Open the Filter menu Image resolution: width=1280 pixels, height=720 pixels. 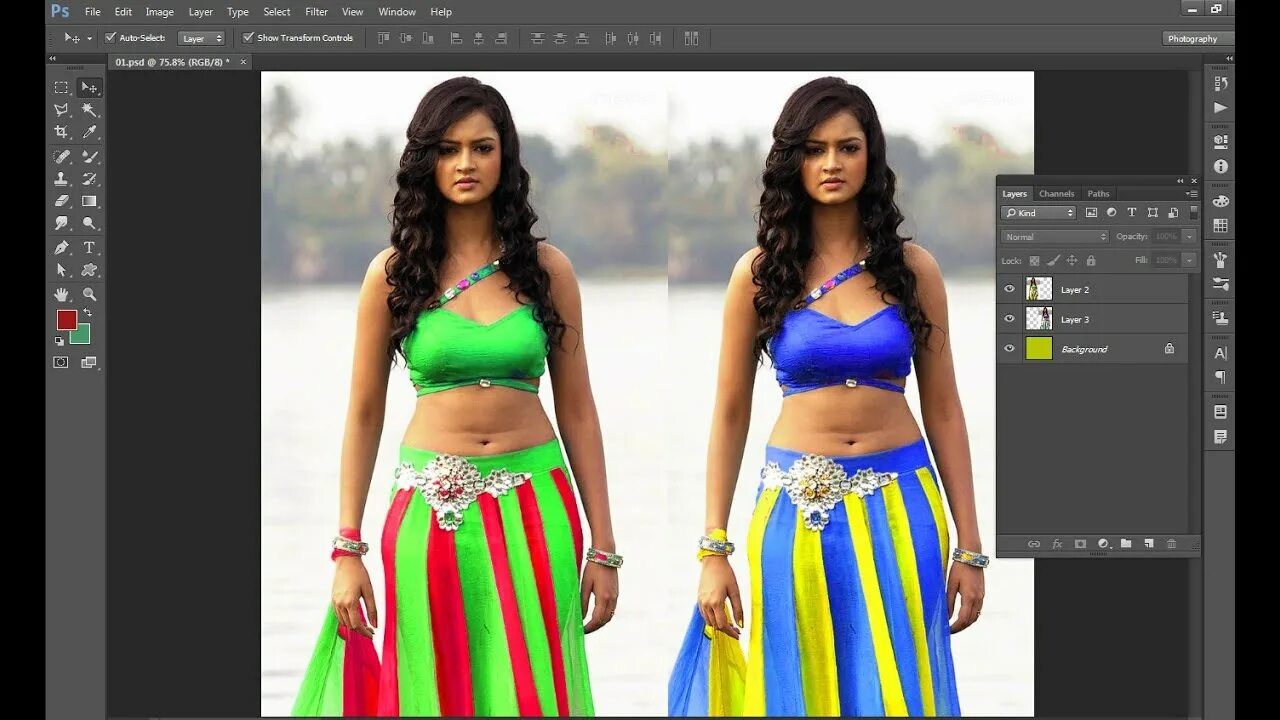click(317, 12)
